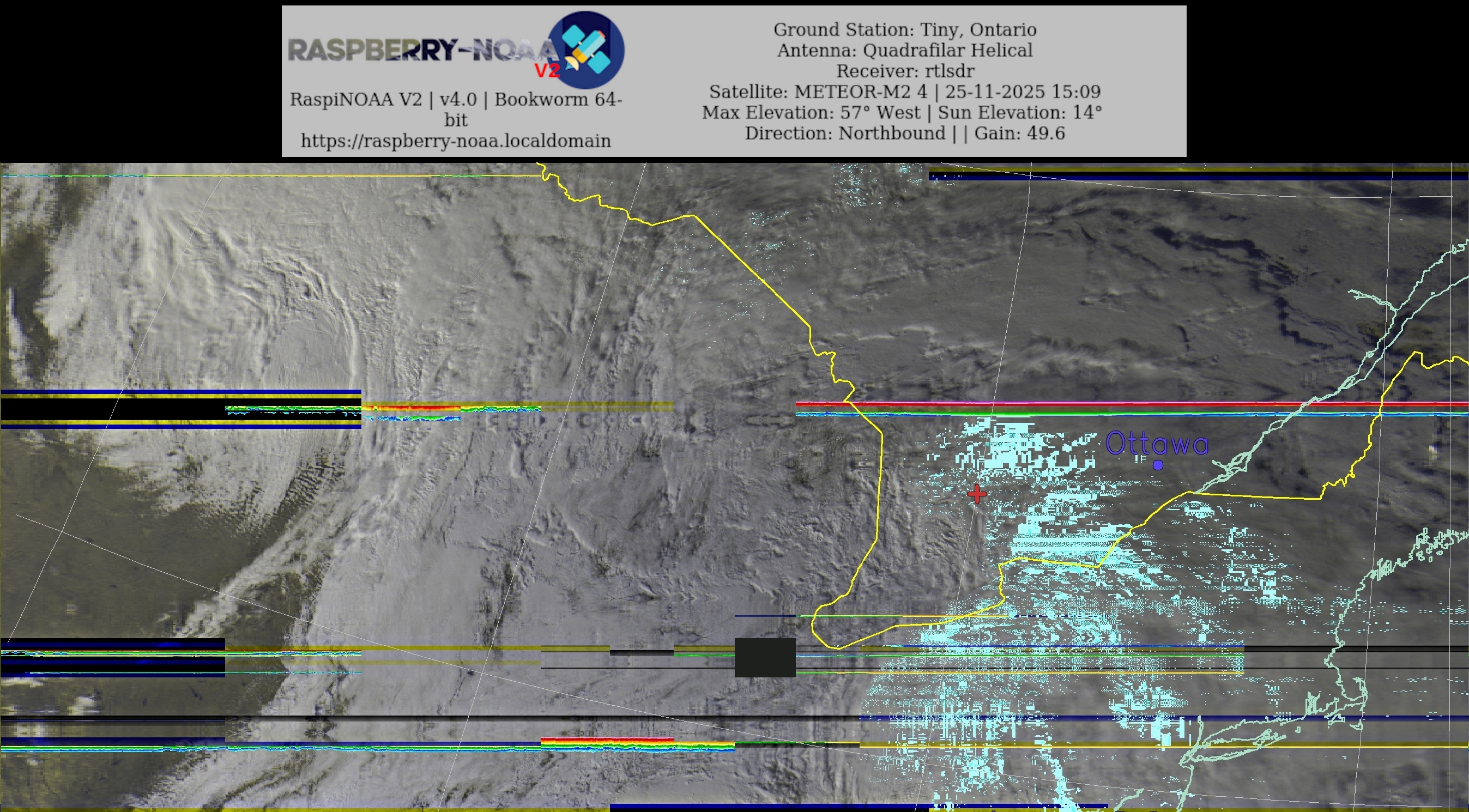Click the blue Ottawa city dot

point(1158,465)
